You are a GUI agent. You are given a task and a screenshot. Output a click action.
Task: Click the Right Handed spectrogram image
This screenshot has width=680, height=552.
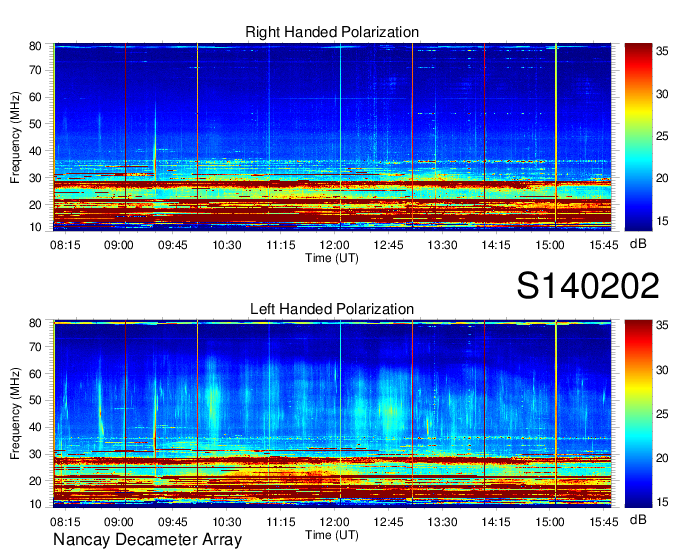coord(332,137)
